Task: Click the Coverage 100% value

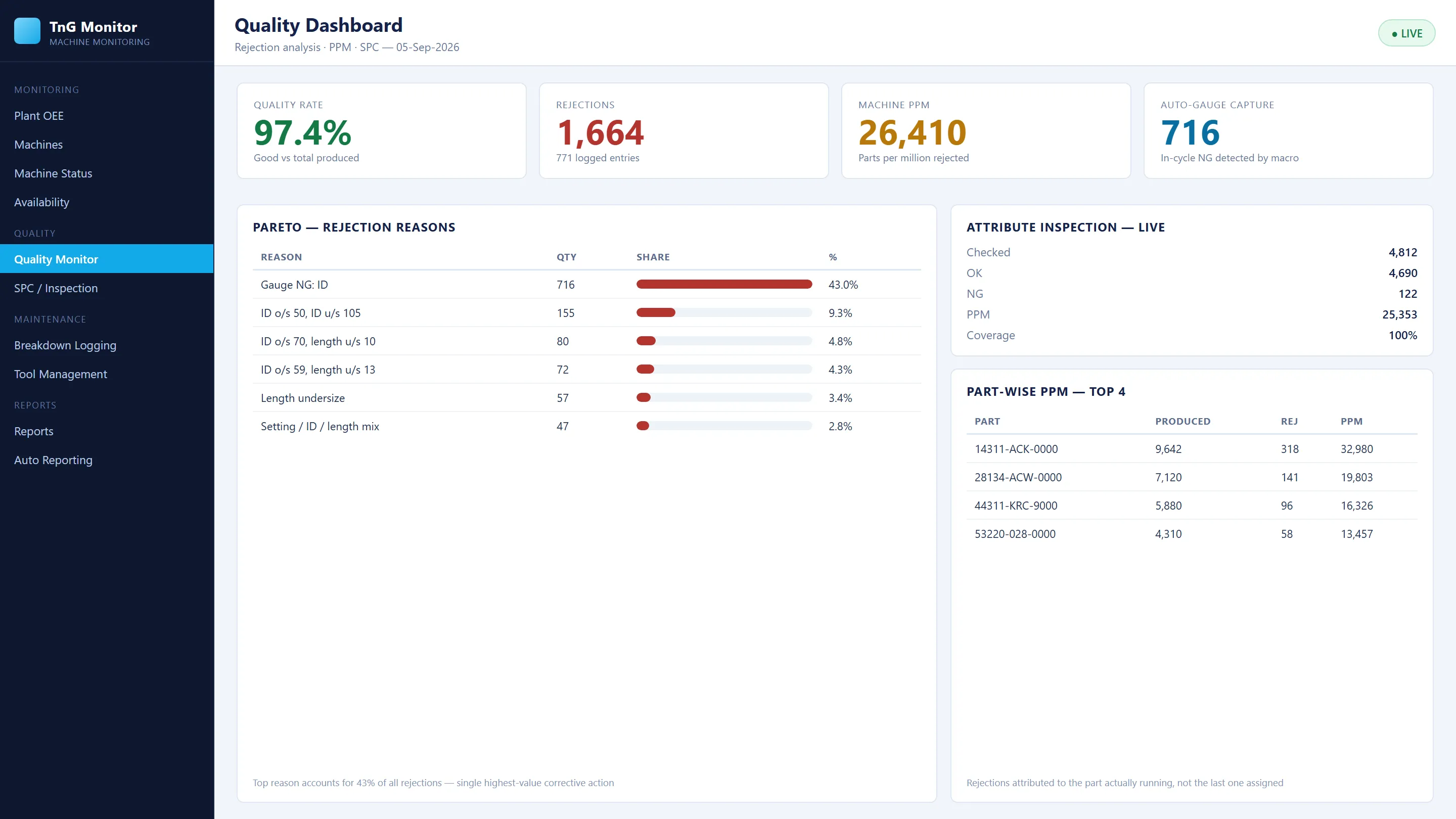Action: pyautogui.click(x=1403, y=335)
